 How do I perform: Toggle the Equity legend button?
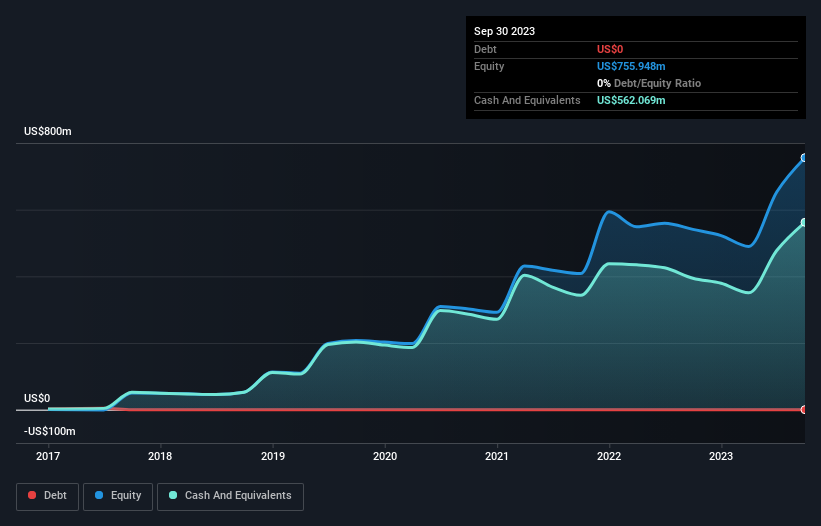(118, 496)
